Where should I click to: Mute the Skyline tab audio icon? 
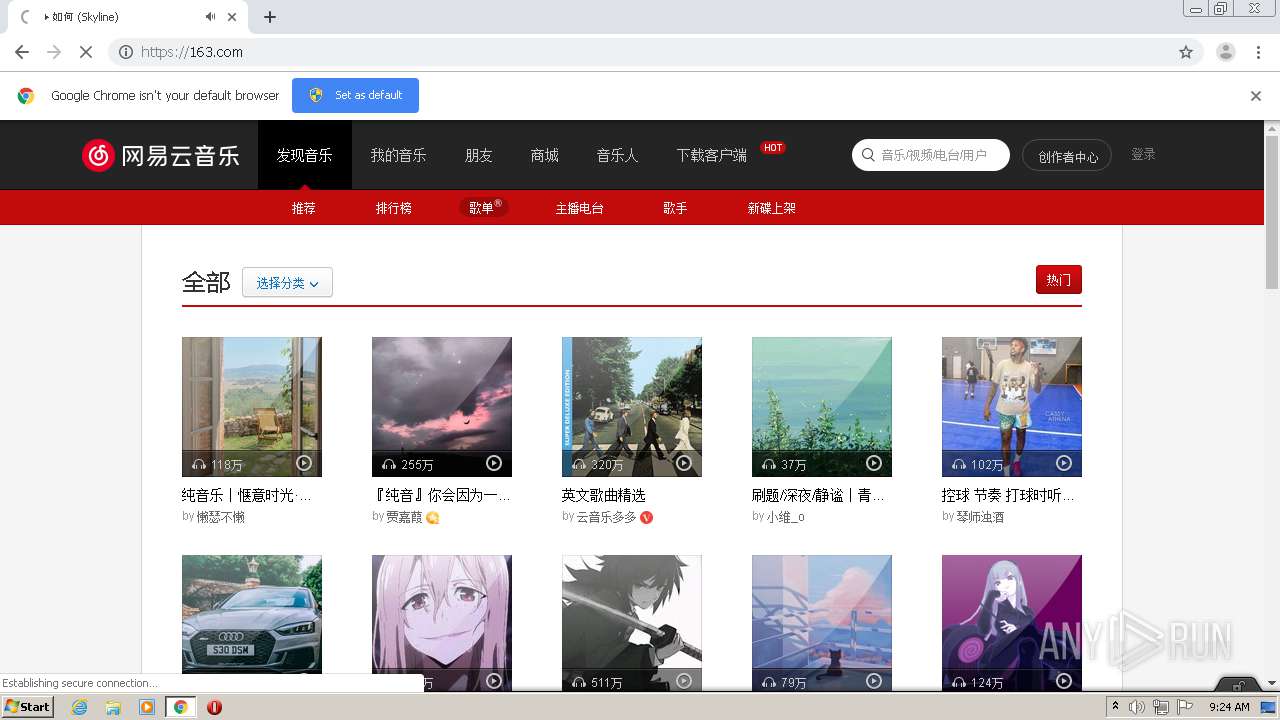pyautogui.click(x=210, y=17)
